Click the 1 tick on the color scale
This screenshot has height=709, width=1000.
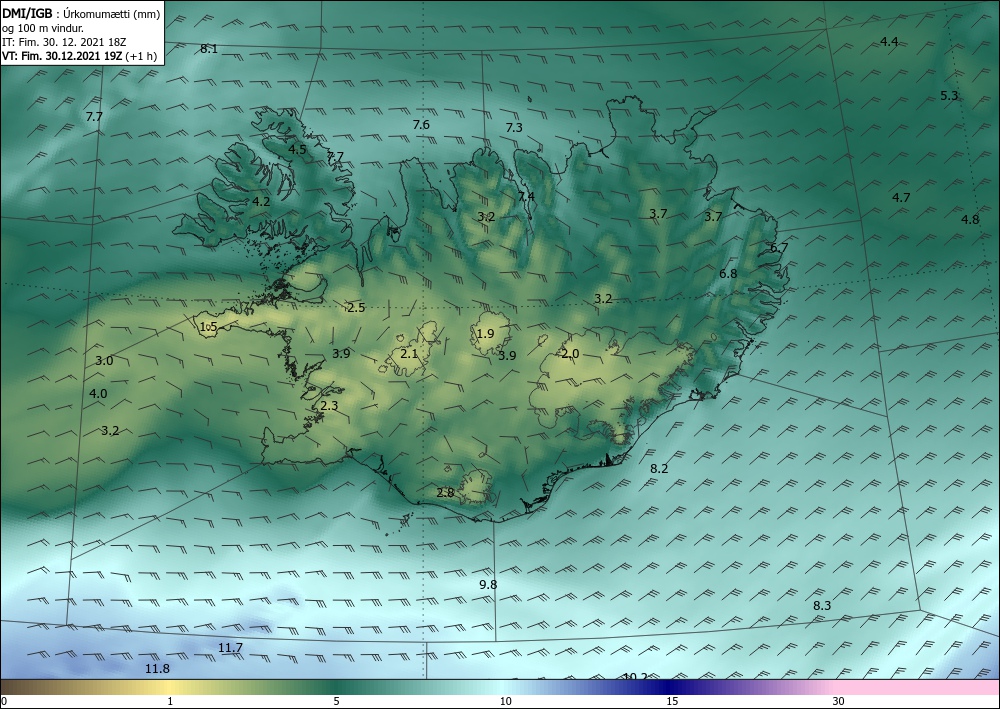point(170,702)
